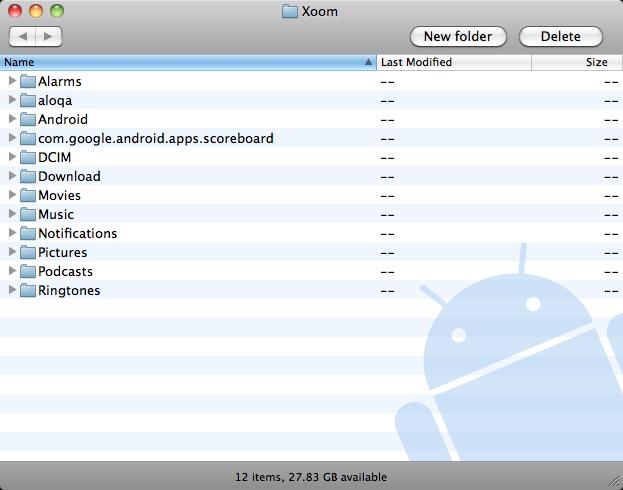Image resolution: width=623 pixels, height=490 pixels.
Task: Click the com.google.android.apps.scoreboard folder icon
Action: [x=28, y=138]
